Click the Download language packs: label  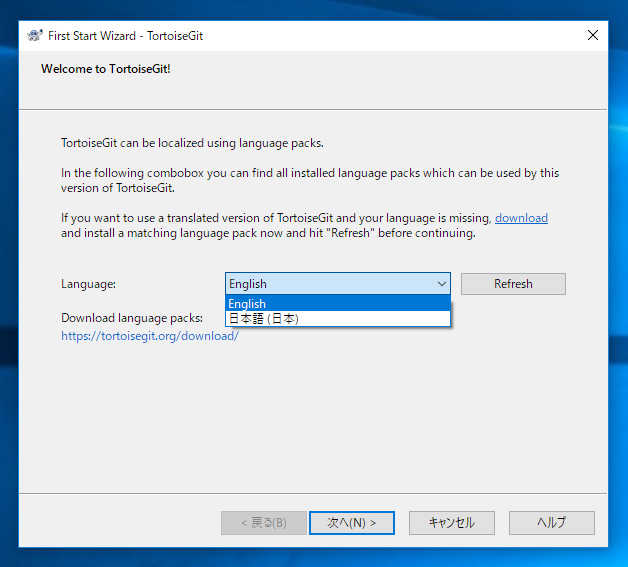132,318
